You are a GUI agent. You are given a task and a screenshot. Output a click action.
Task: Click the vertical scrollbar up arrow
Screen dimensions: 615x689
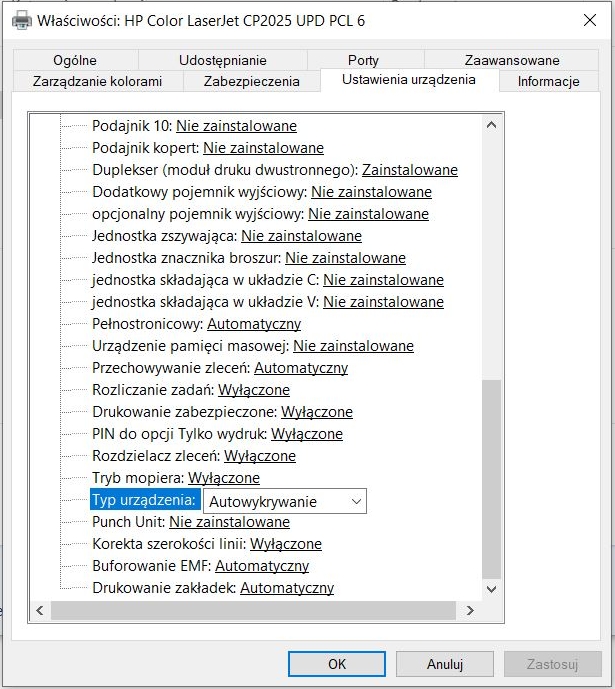coord(492,125)
